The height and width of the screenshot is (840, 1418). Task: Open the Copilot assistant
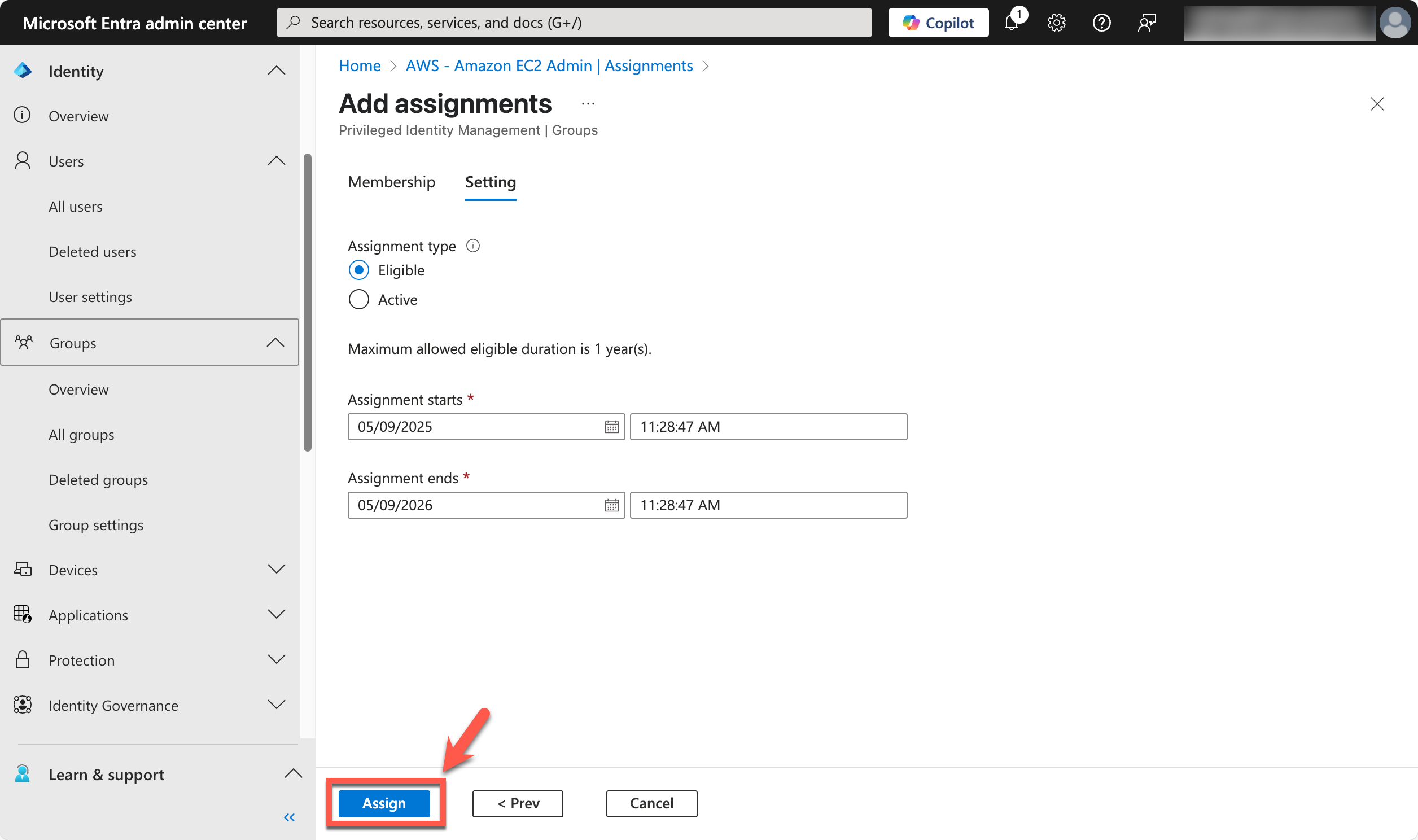(938, 23)
